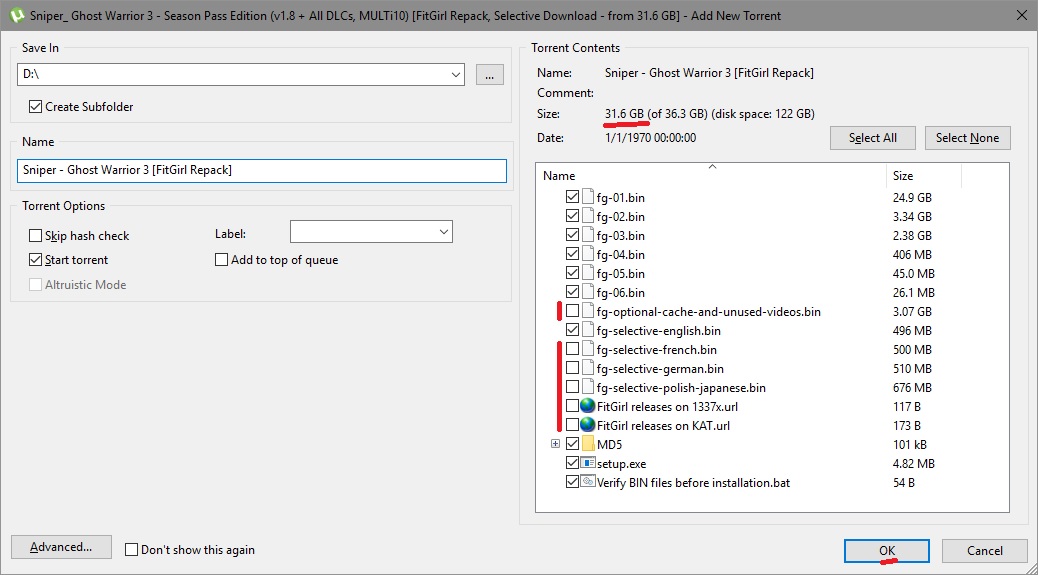Screen dimensions: 1038x575
Task: Enable Skip hash check option
Action: (x=36, y=236)
